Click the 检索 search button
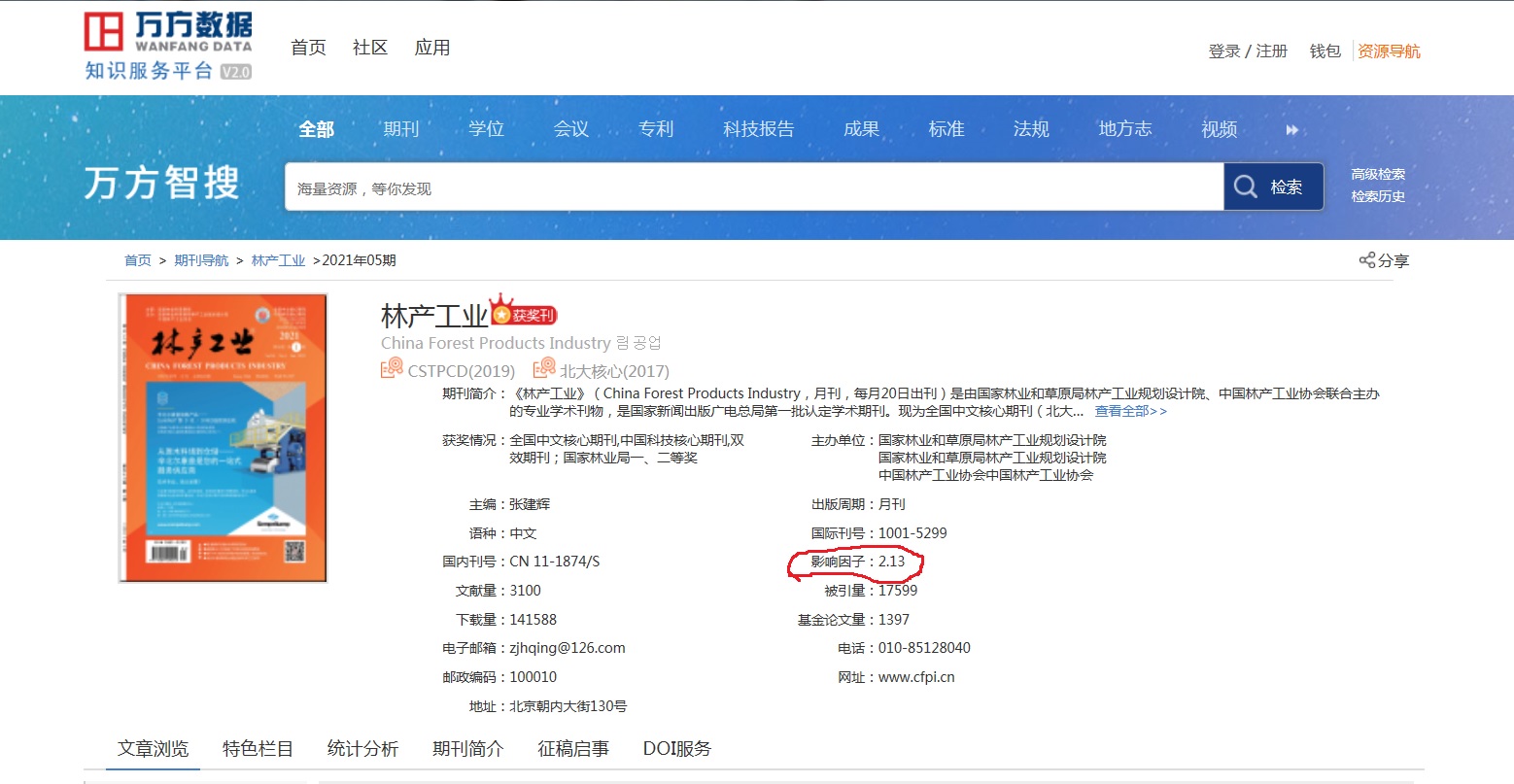This screenshot has width=1514, height=784. pyautogui.click(x=1274, y=187)
